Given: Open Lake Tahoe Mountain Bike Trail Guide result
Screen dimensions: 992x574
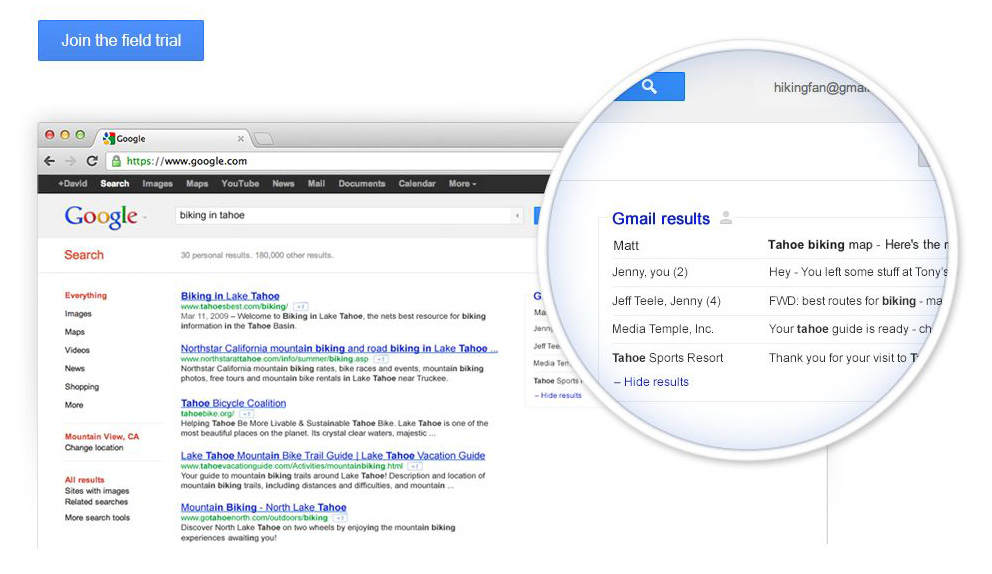Looking at the screenshot, I should pos(333,456).
